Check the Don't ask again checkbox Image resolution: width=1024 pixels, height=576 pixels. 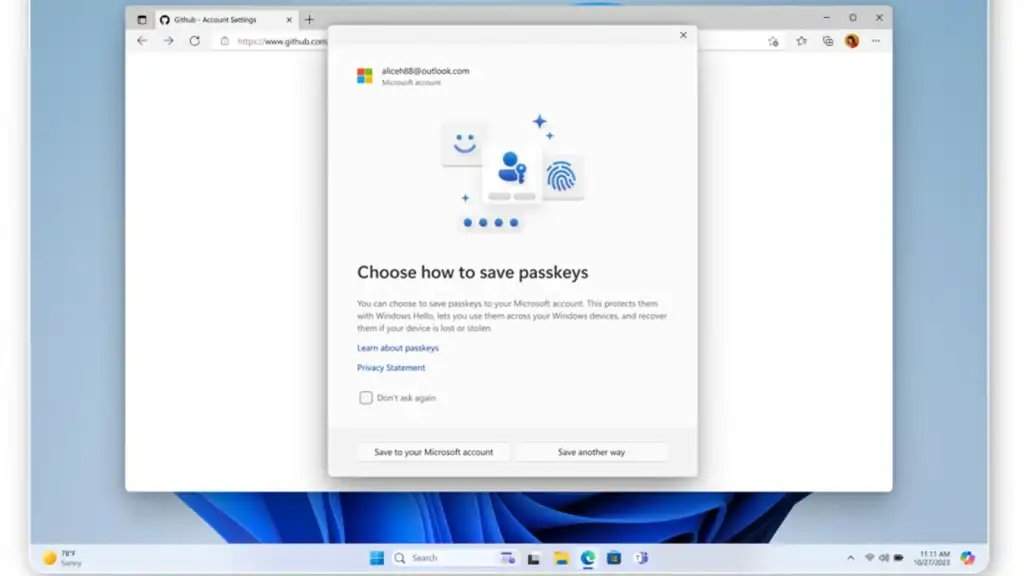366,398
